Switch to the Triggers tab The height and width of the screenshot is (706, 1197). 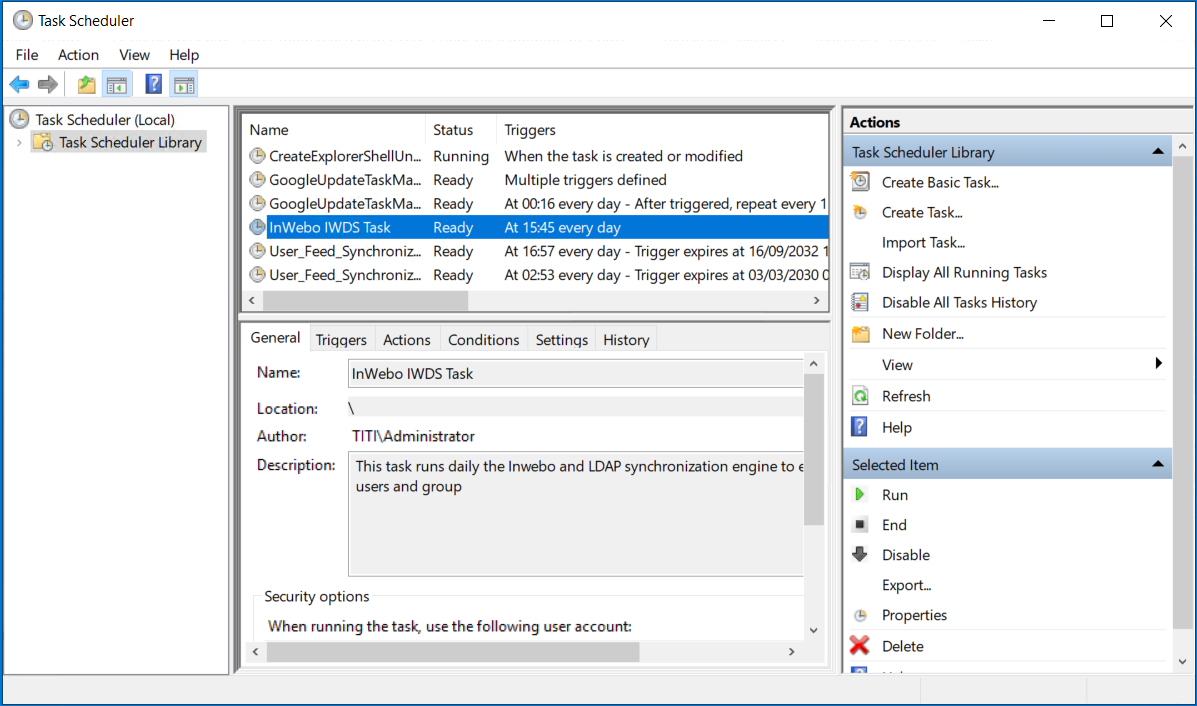(342, 340)
